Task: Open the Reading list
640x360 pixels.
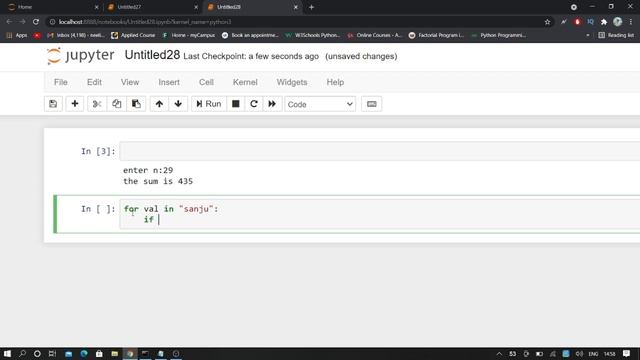Action: pos(616,36)
